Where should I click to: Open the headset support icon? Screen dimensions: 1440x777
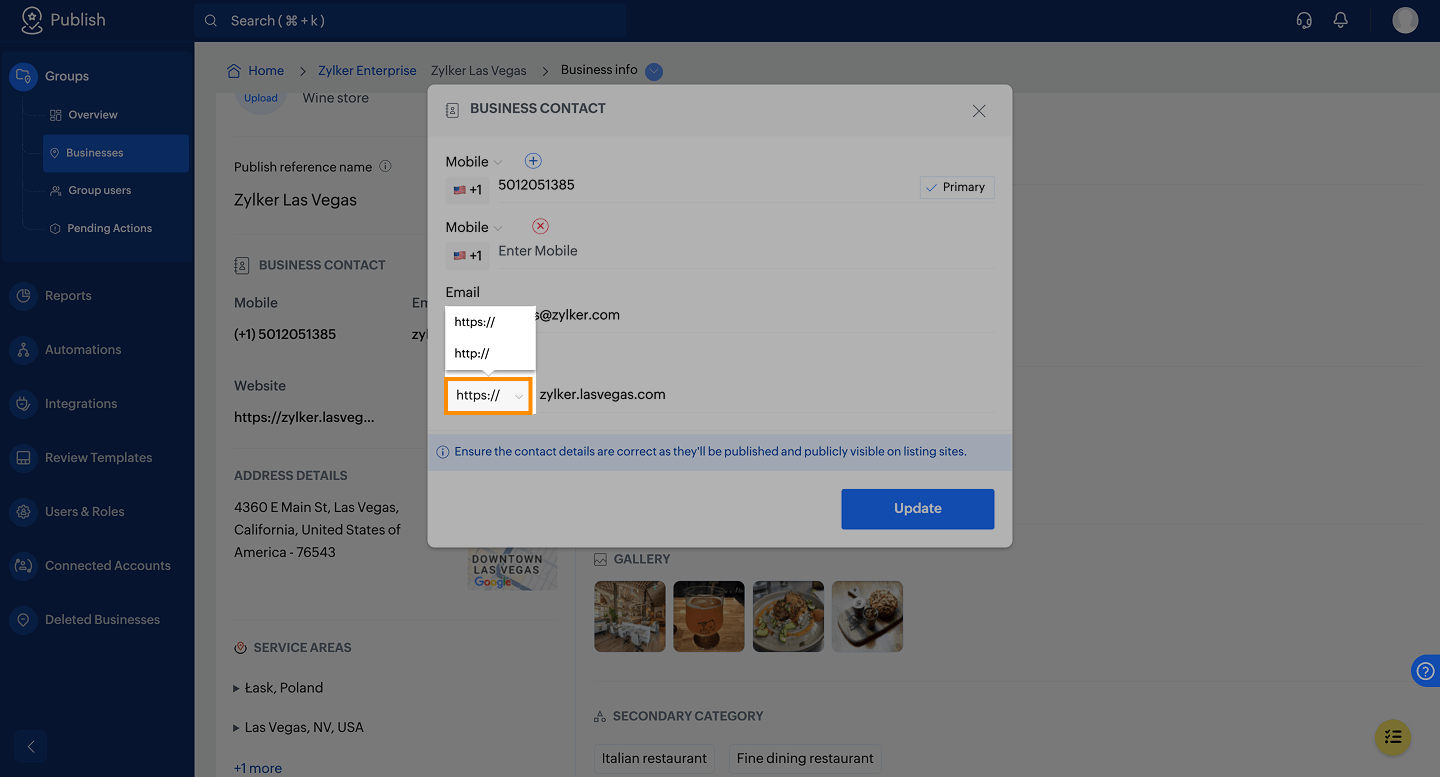tap(1304, 20)
